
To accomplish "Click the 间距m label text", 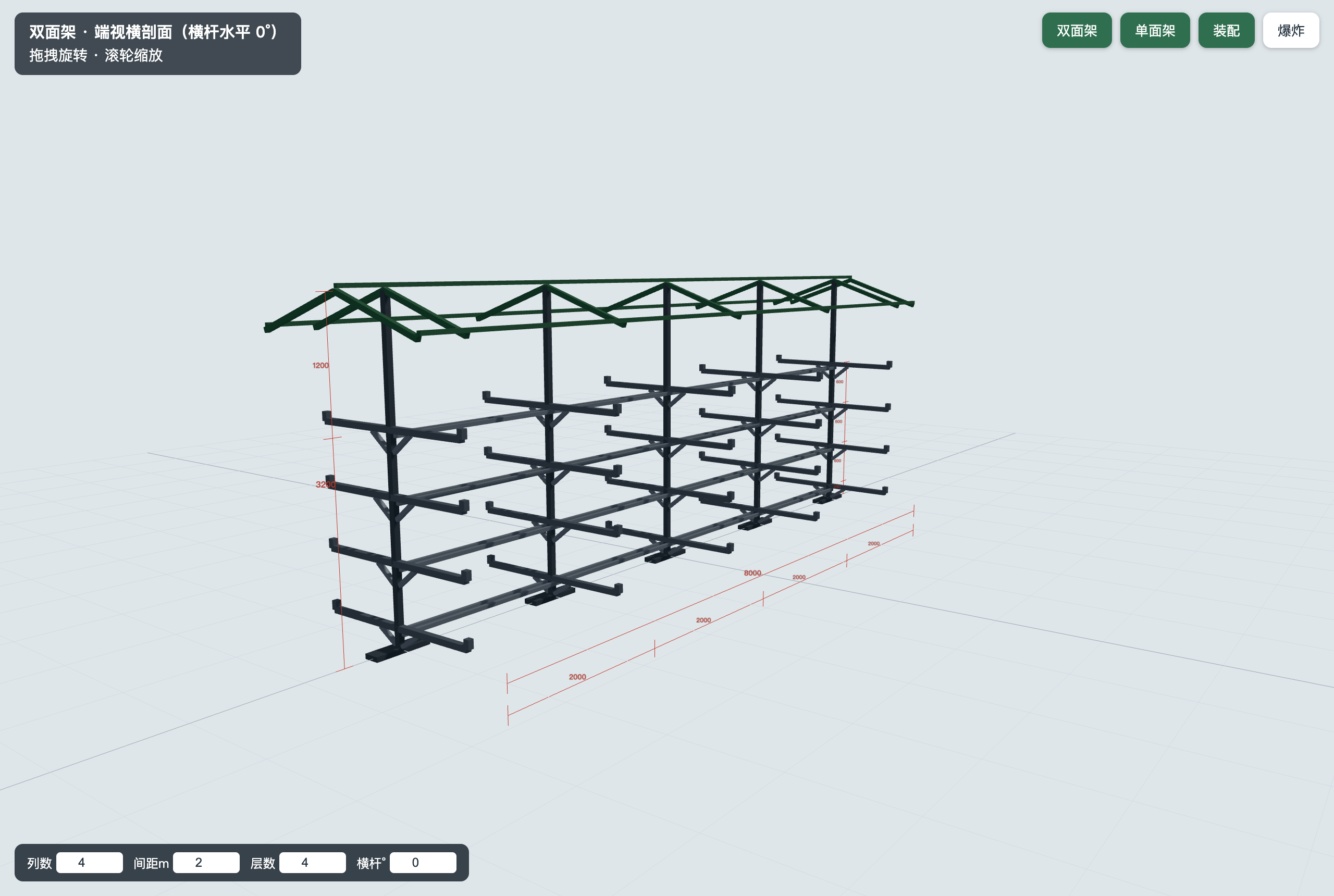I will [x=151, y=863].
